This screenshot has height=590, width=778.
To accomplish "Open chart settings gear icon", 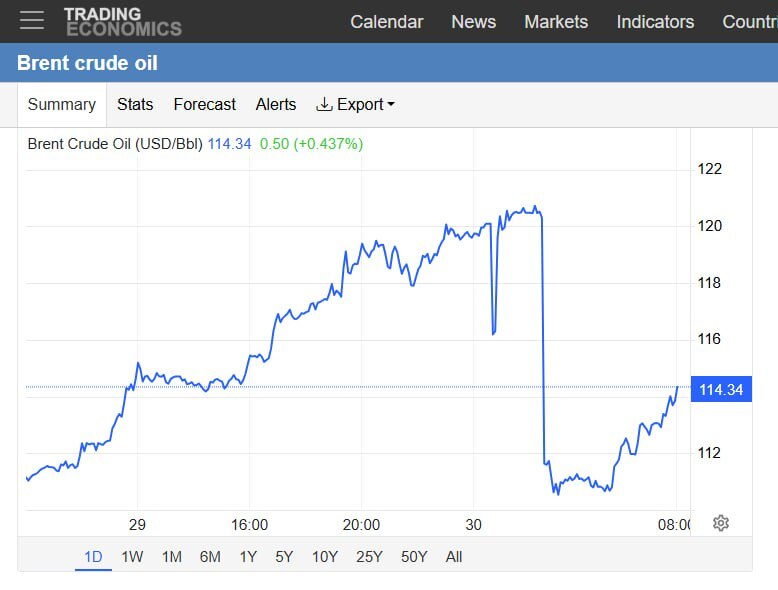I will [x=721, y=523].
